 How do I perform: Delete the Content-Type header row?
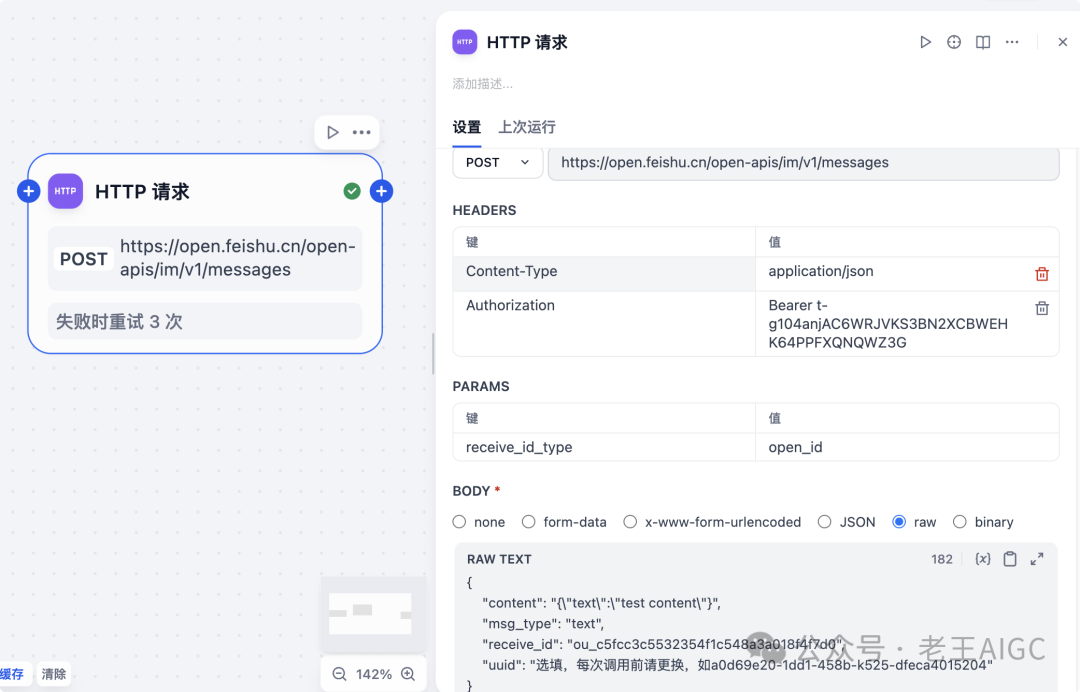[x=1041, y=274]
